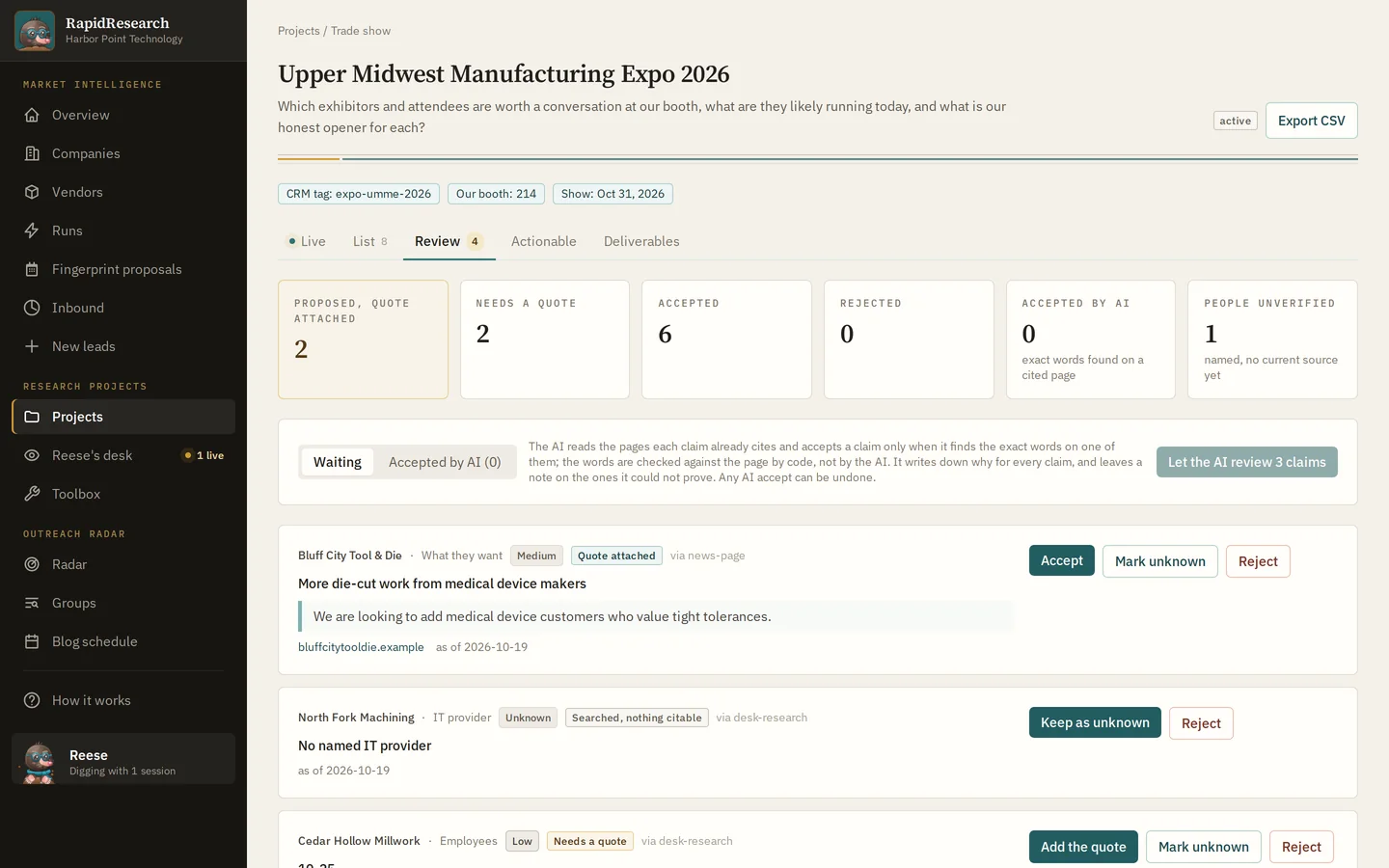The height and width of the screenshot is (868, 1389).
Task: Export the project as CSV
Action: pyautogui.click(x=1311, y=121)
